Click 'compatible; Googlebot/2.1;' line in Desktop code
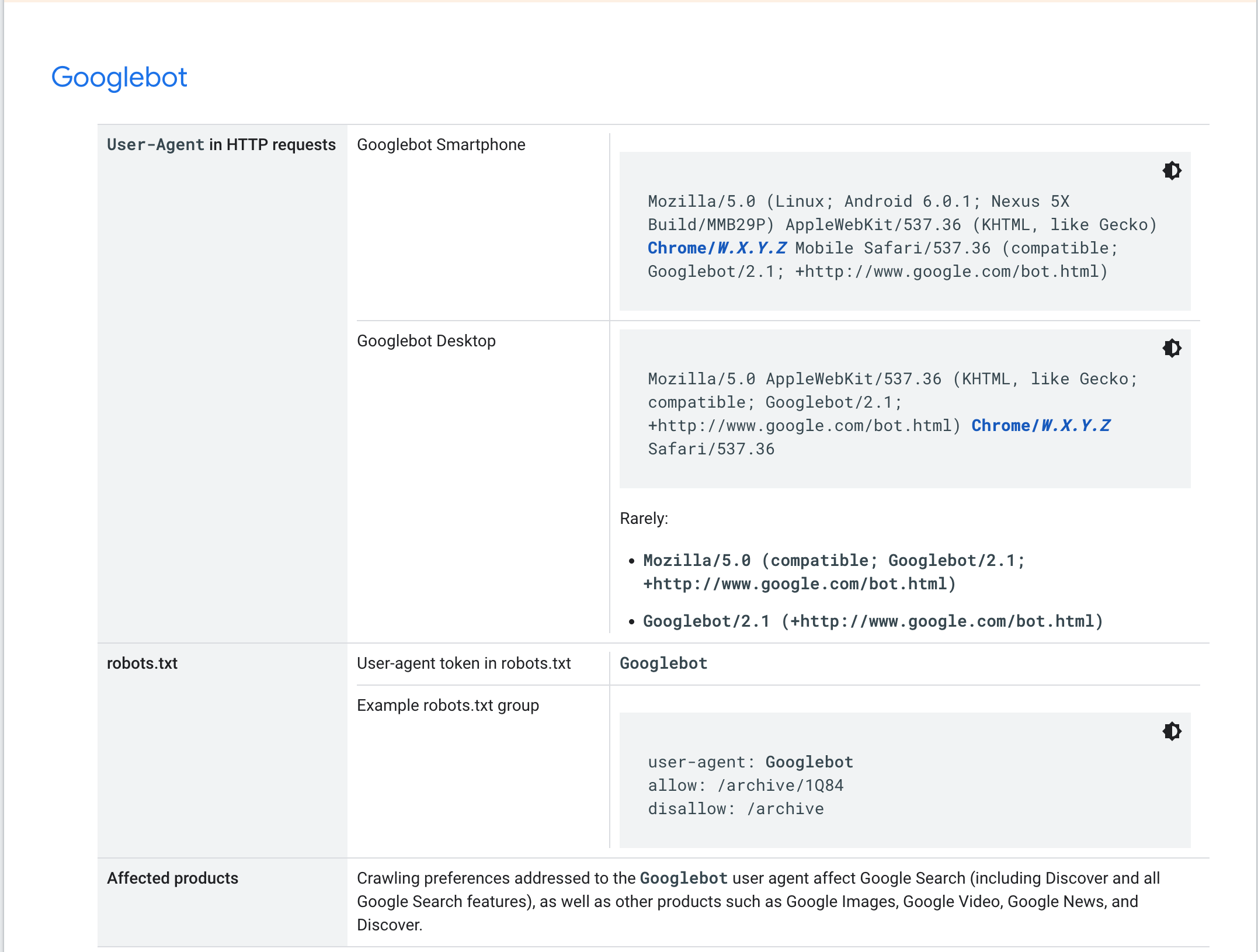The image size is (1258, 952). point(775,402)
